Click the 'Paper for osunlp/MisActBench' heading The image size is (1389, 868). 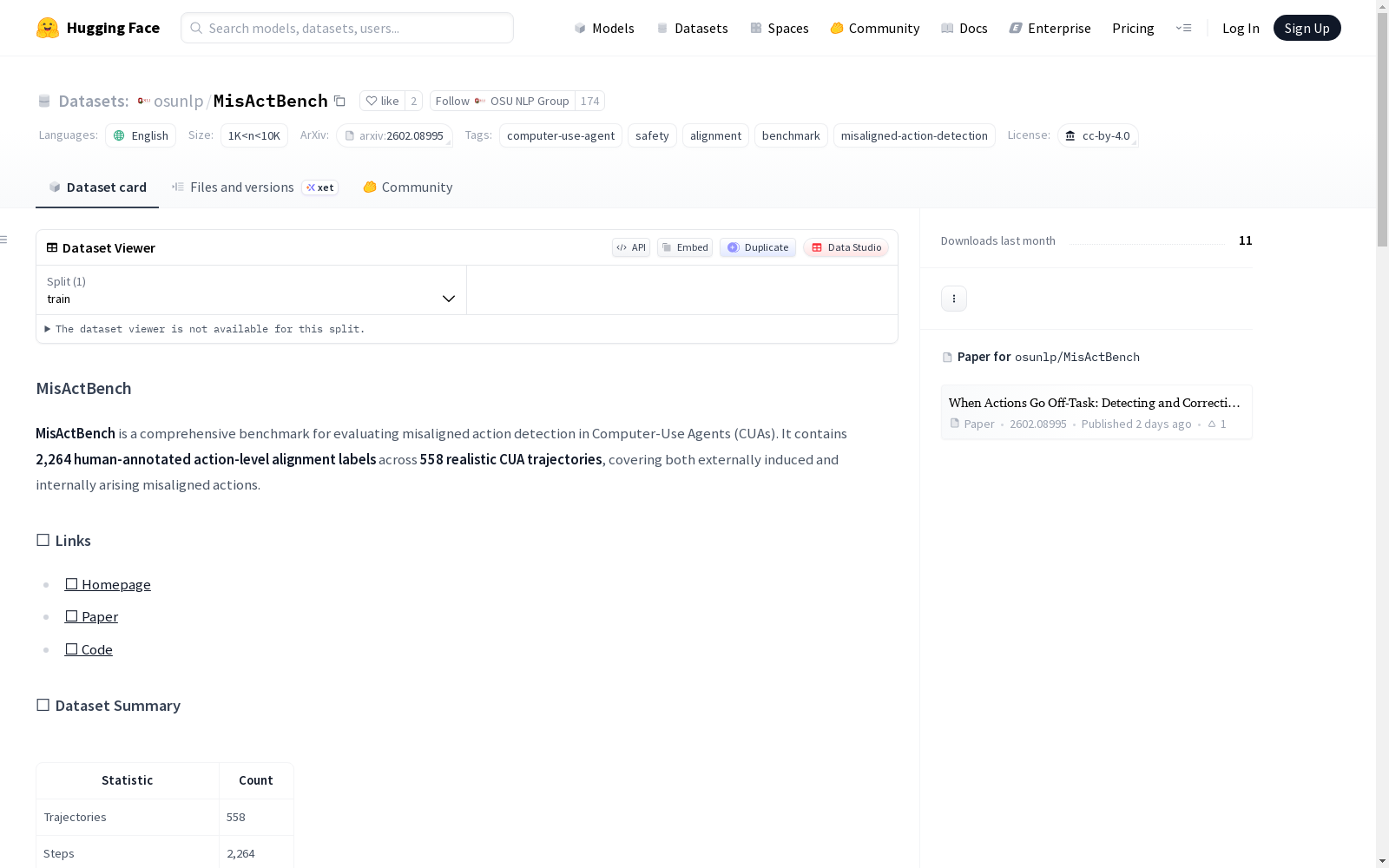tap(1041, 357)
